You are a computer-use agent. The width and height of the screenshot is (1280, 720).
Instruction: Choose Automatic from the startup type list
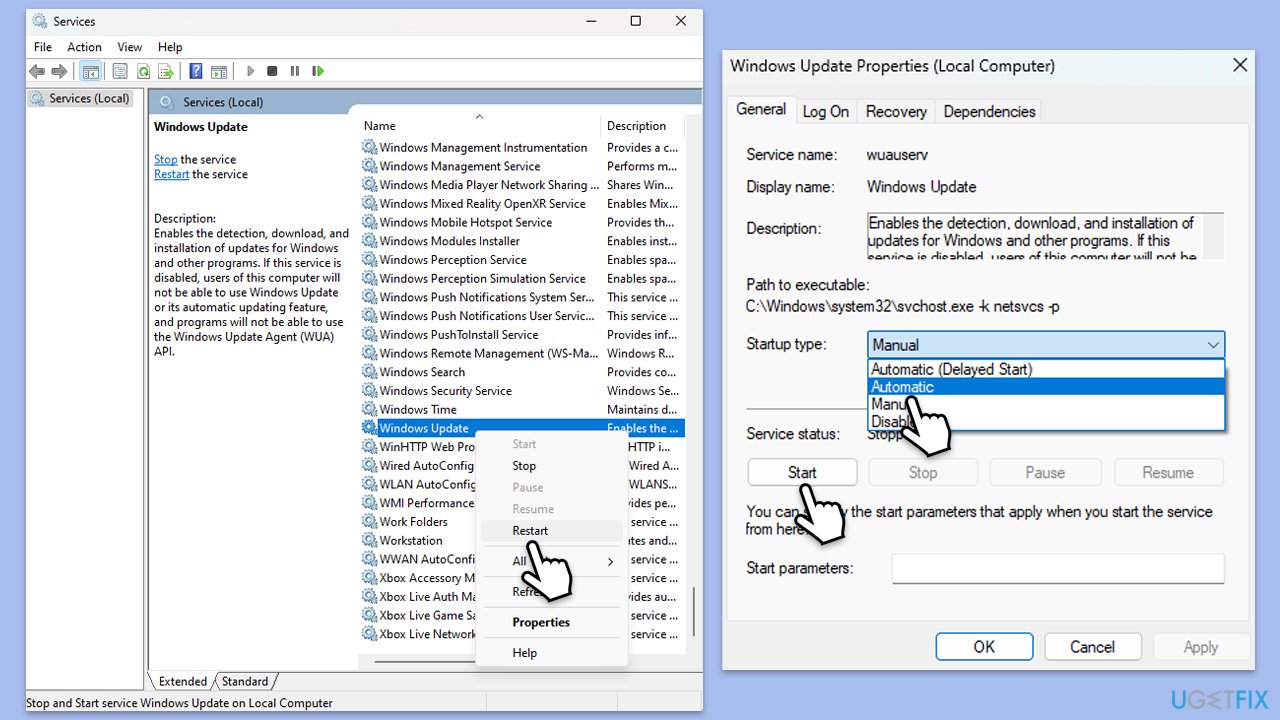[1046, 387]
